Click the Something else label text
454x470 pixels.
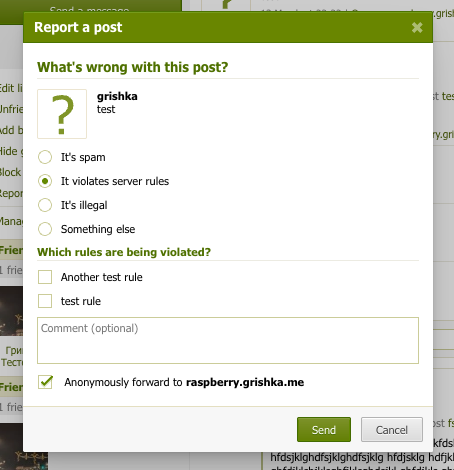coord(98,229)
